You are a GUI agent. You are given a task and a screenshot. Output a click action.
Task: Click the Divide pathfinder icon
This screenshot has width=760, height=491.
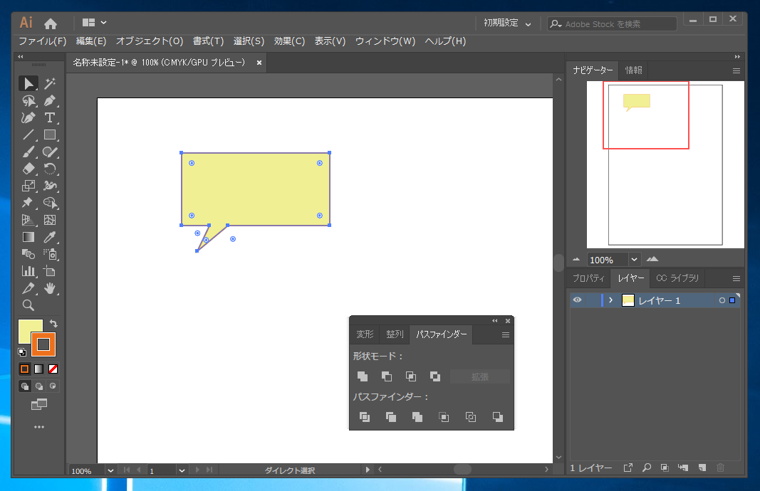(x=364, y=417)
